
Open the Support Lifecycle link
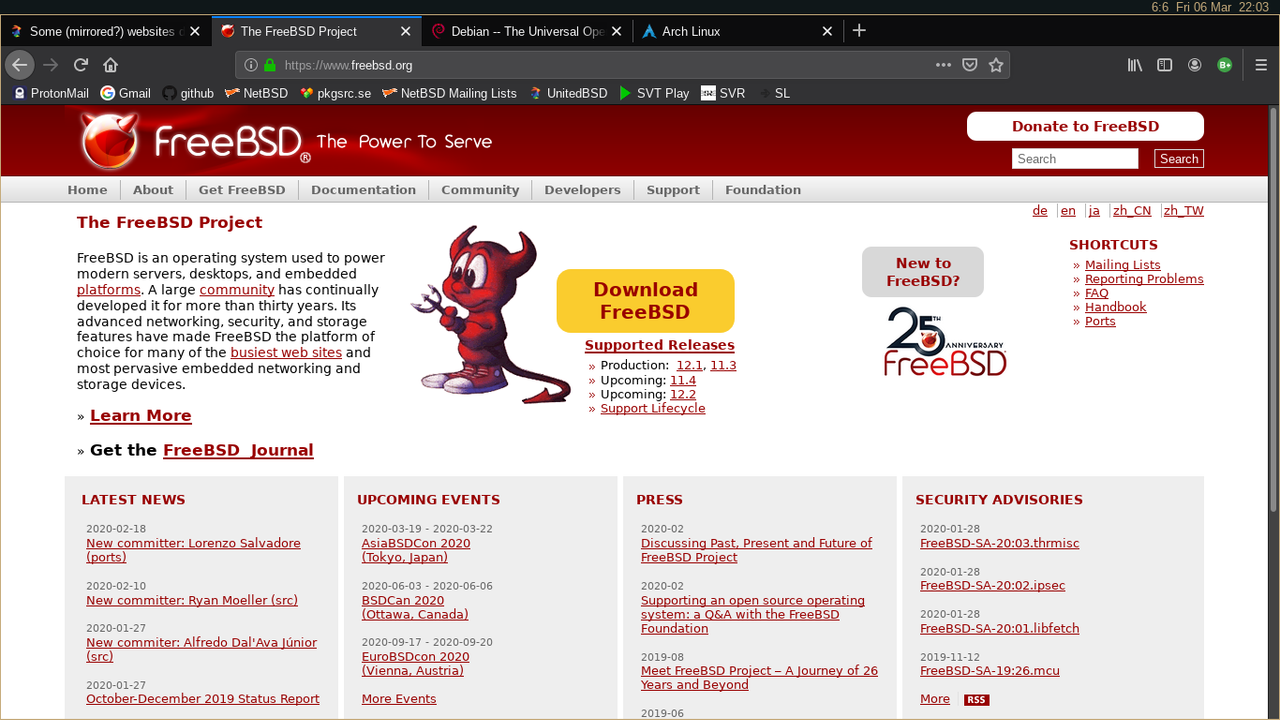pos(652,408)
